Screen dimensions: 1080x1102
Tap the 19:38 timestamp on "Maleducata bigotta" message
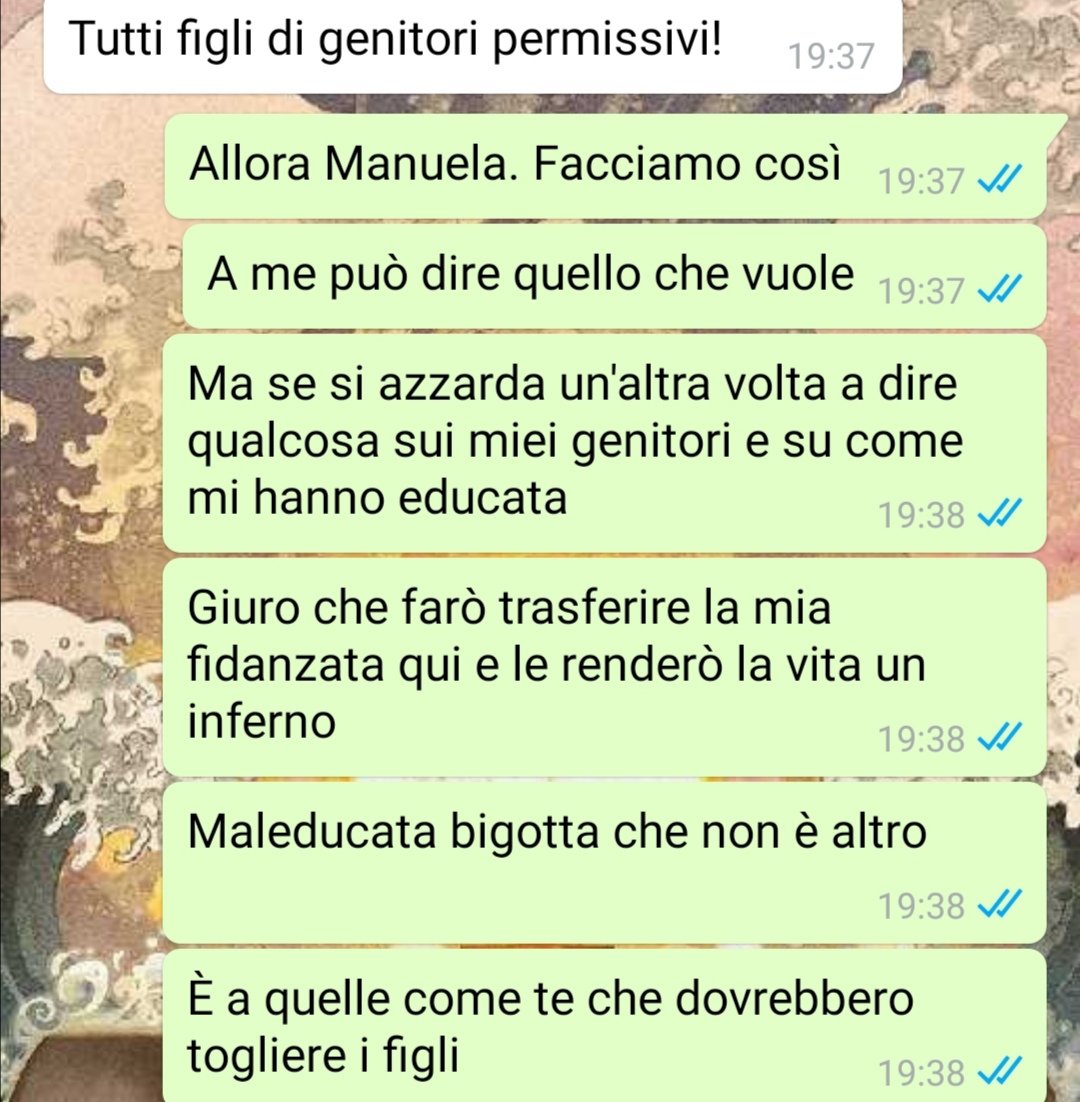coord(921,905)
